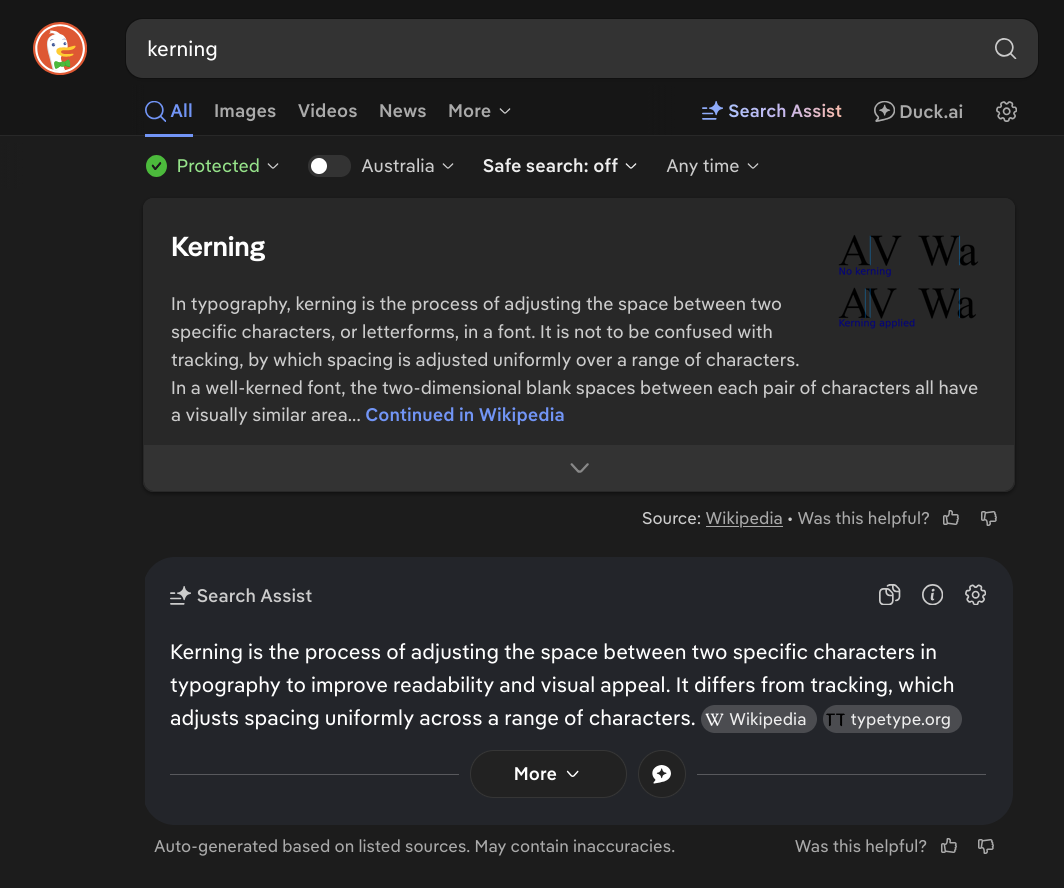This screenshot has width=1064, height=888.
Task: Click the Auto-generated disclaimer text
Action: point(415,846)
